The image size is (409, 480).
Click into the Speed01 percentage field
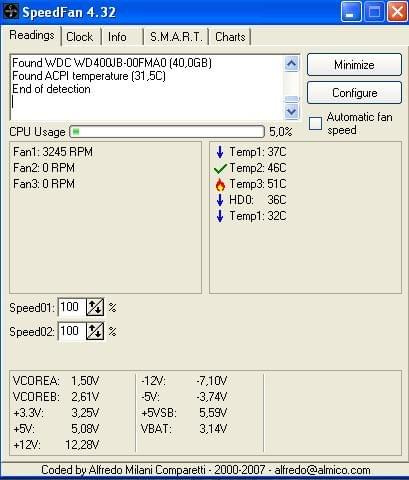72,307
